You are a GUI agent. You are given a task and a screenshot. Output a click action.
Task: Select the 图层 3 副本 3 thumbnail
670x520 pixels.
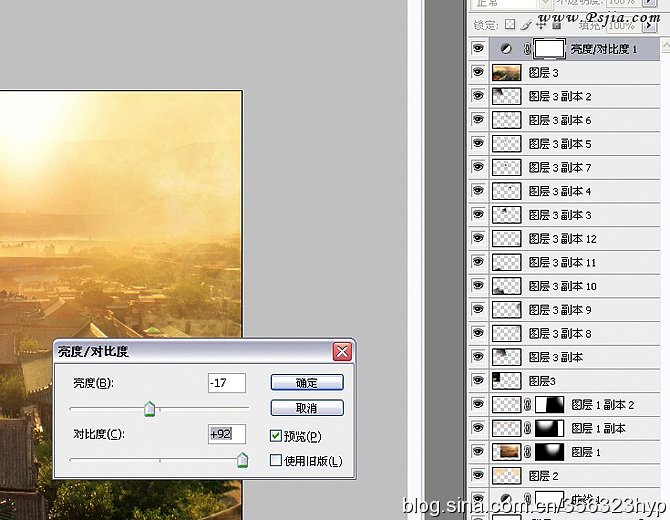506,215
